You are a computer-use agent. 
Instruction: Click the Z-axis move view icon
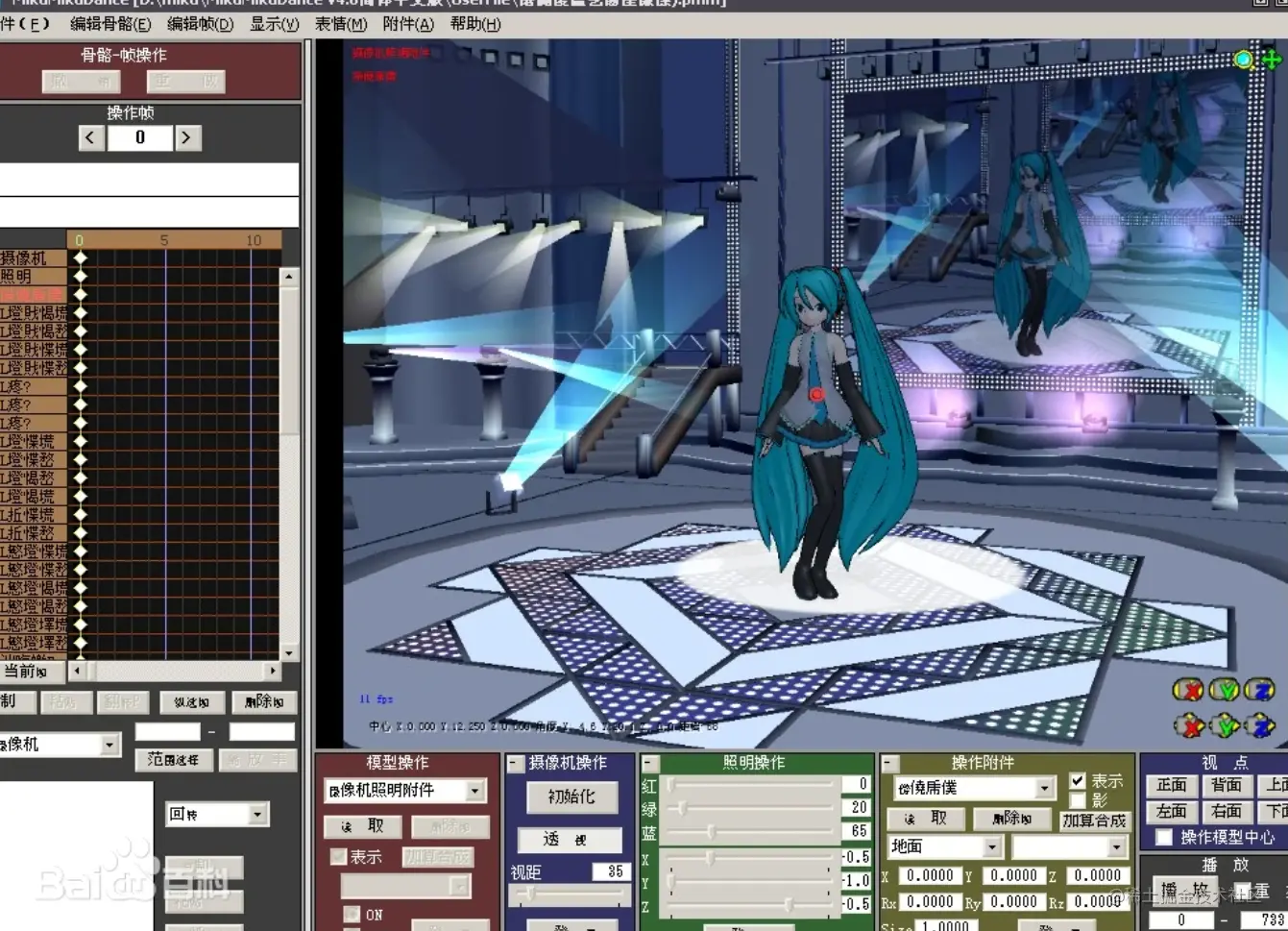click(x=1260, y=725)
